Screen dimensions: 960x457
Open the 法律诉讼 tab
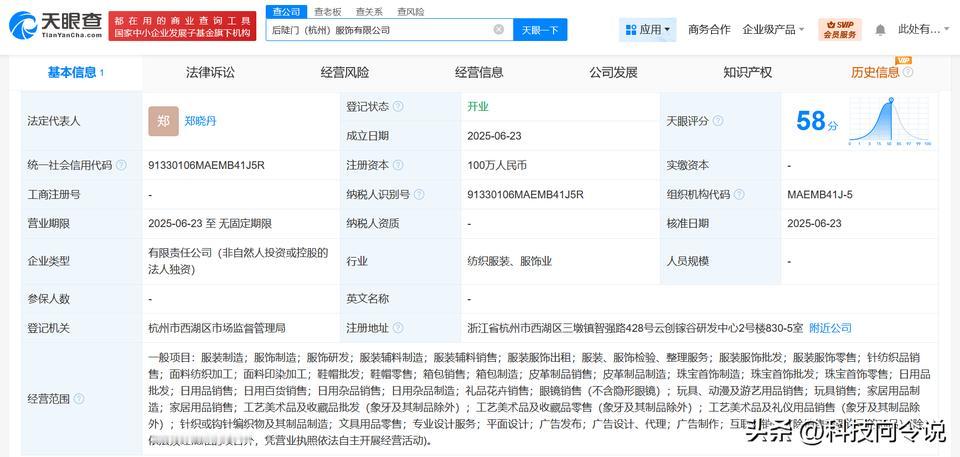click(x=210, y=72)
